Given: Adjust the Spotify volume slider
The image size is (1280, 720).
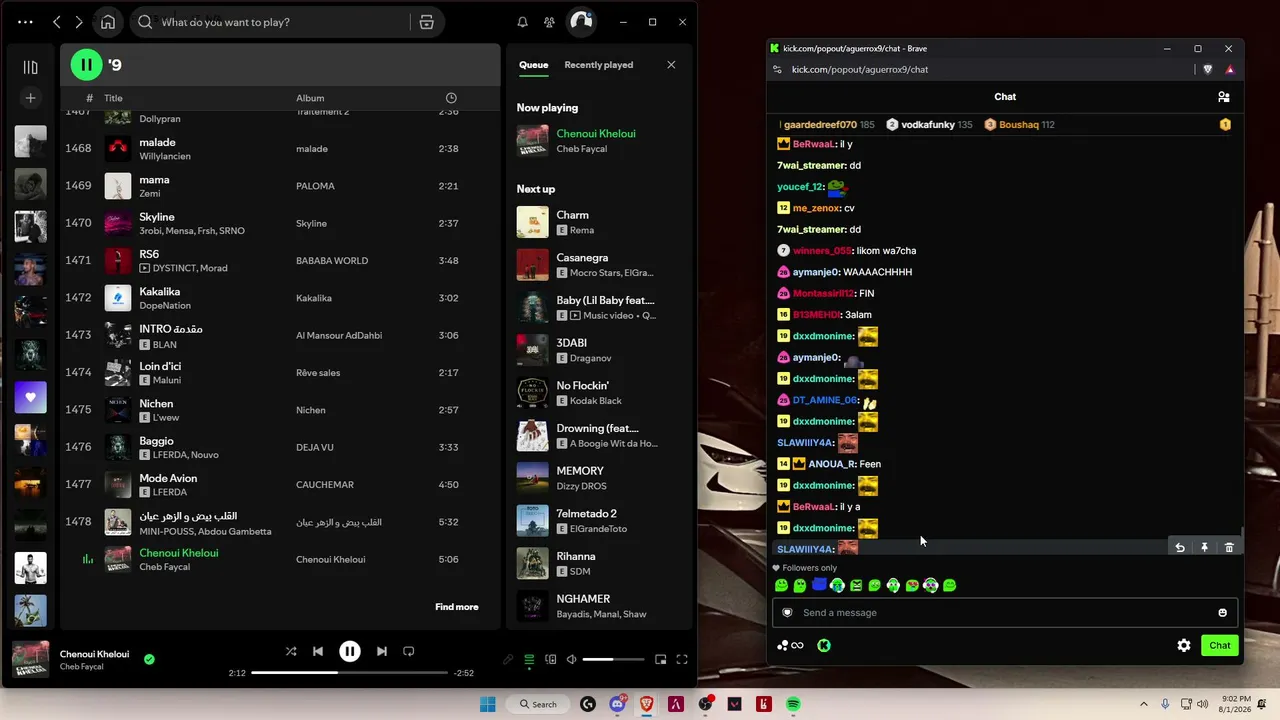Looking at the screenshot, I should pyautogui.click(x=612, y=659).
